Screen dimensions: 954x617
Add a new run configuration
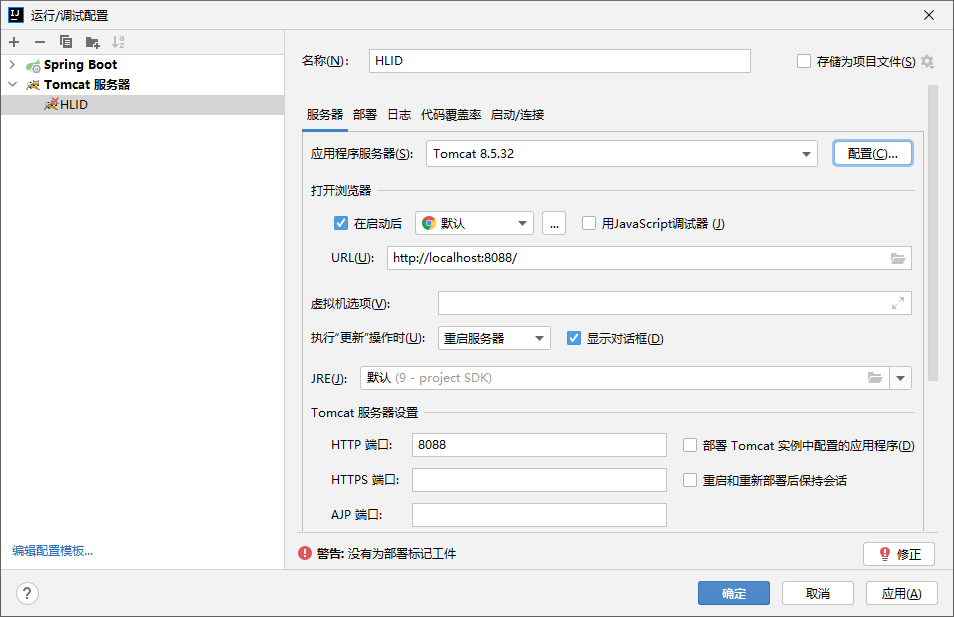[14, 42]
